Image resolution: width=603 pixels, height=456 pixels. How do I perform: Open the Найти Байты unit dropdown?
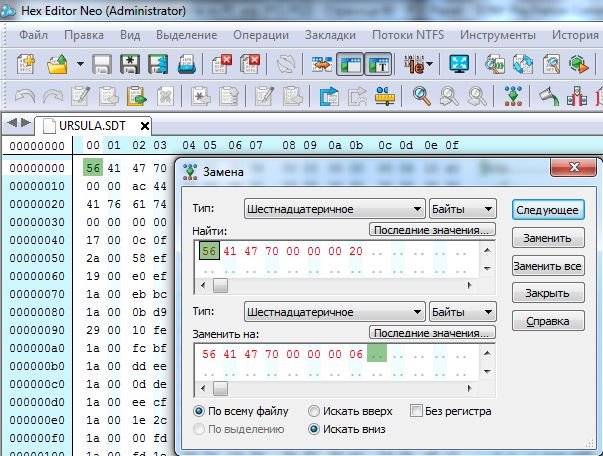(463, 209)
